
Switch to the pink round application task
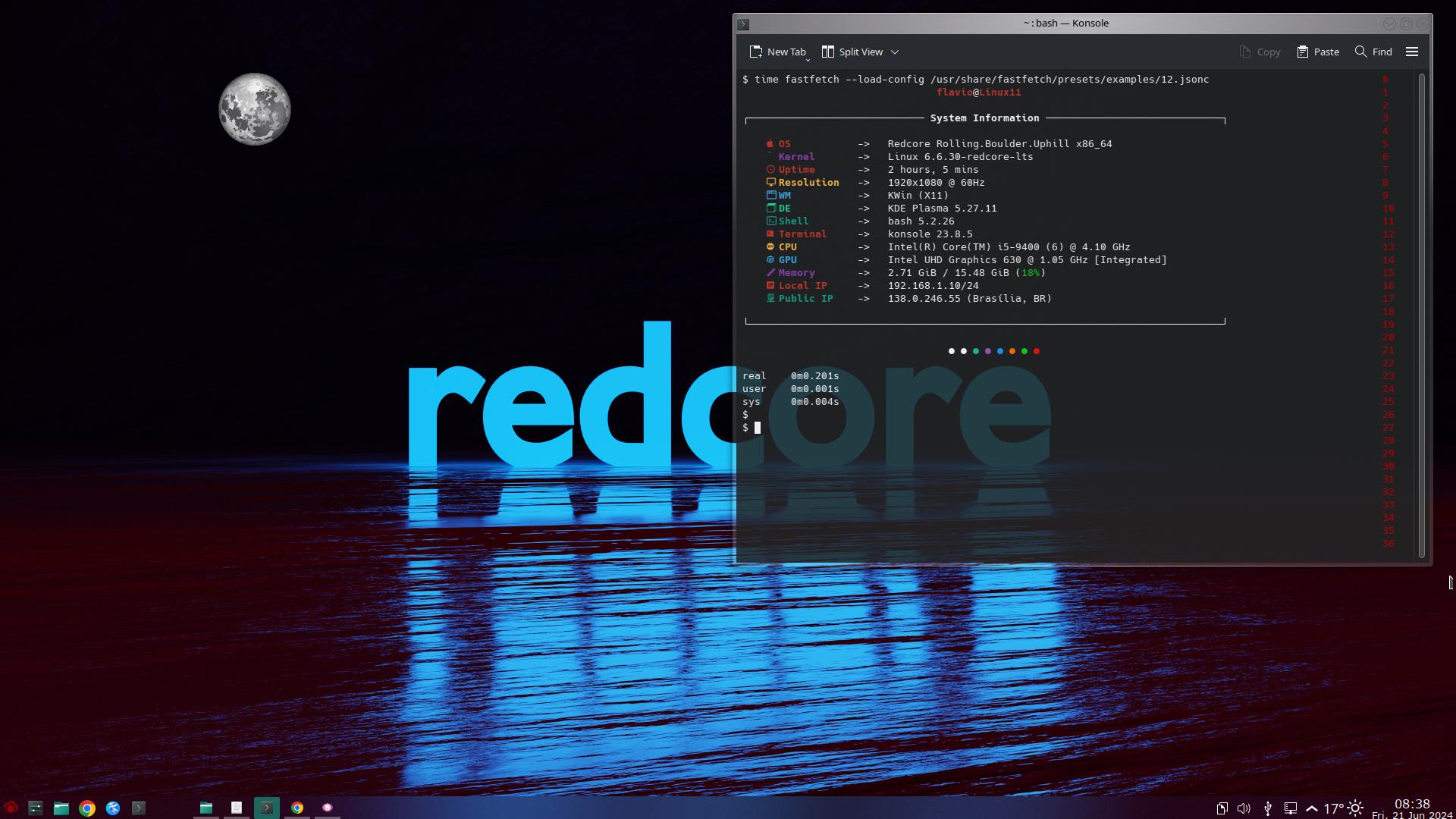point(328,808)
